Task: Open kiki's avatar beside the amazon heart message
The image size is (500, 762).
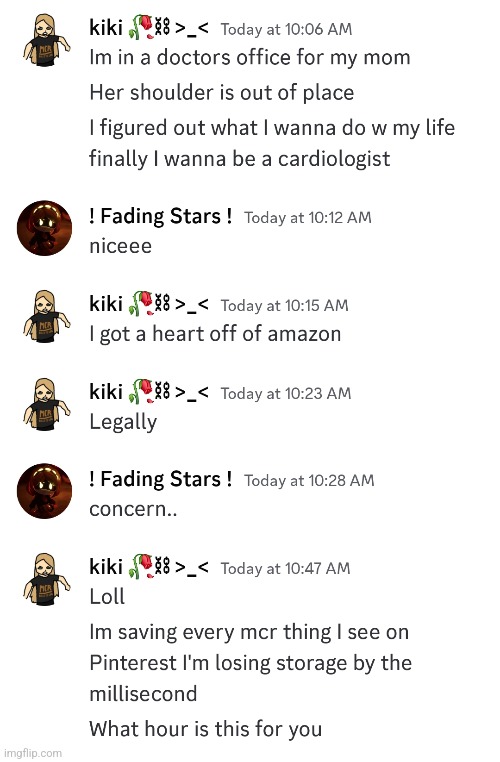Action: pyautogui.click(x=46, y=317)
